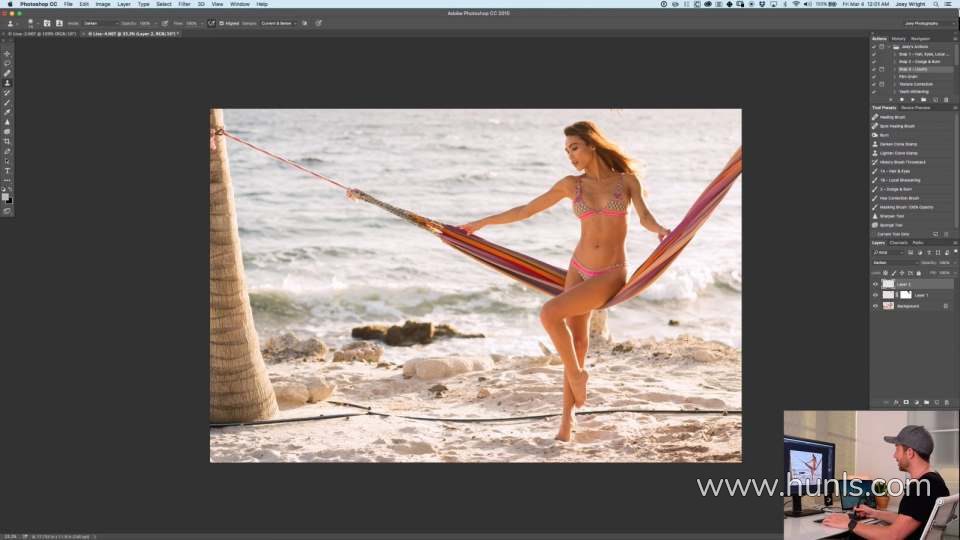Image resolution: width=960 pixels, height=540 pixels.
Task: Toggle layer filter switch in Layers panel
Action: pyautogui.click(x=955, y=252)
